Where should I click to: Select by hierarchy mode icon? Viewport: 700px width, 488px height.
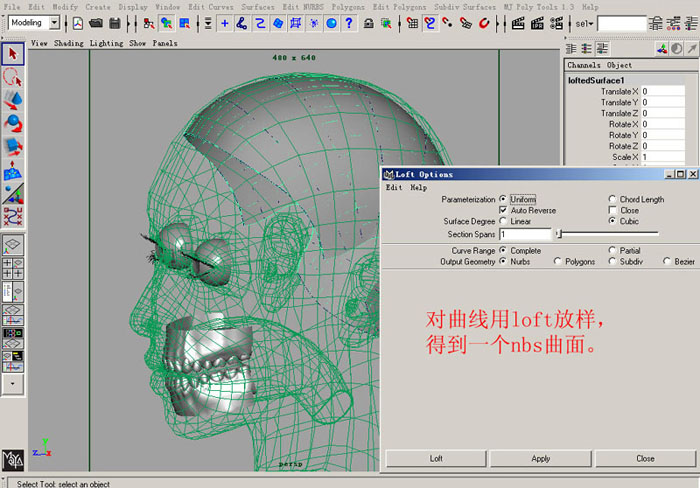pyautogui.click(x=149, y=23)
